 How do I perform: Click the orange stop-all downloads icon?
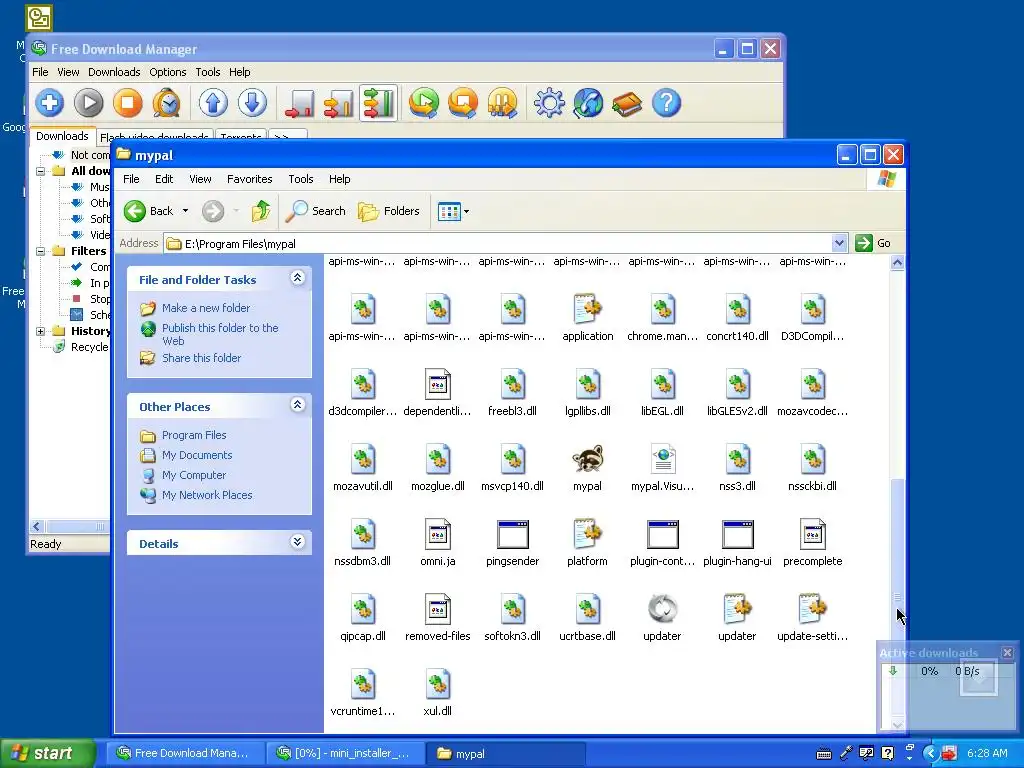click(464, 103)
